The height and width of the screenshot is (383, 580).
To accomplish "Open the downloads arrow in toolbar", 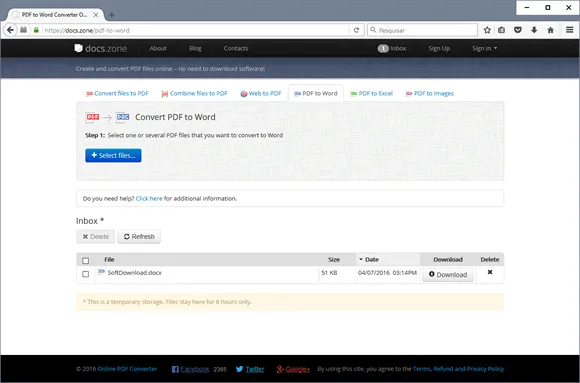I will pyautogui.click(x=534, y=30).
